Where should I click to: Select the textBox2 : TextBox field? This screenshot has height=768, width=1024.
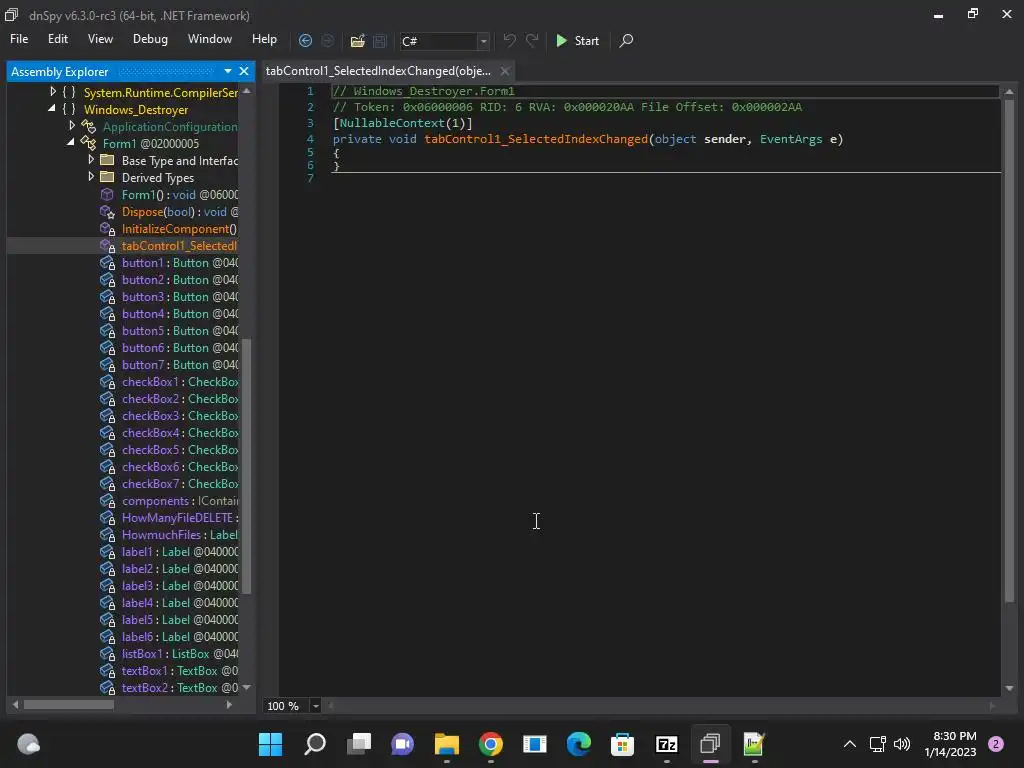pos(180,688)
